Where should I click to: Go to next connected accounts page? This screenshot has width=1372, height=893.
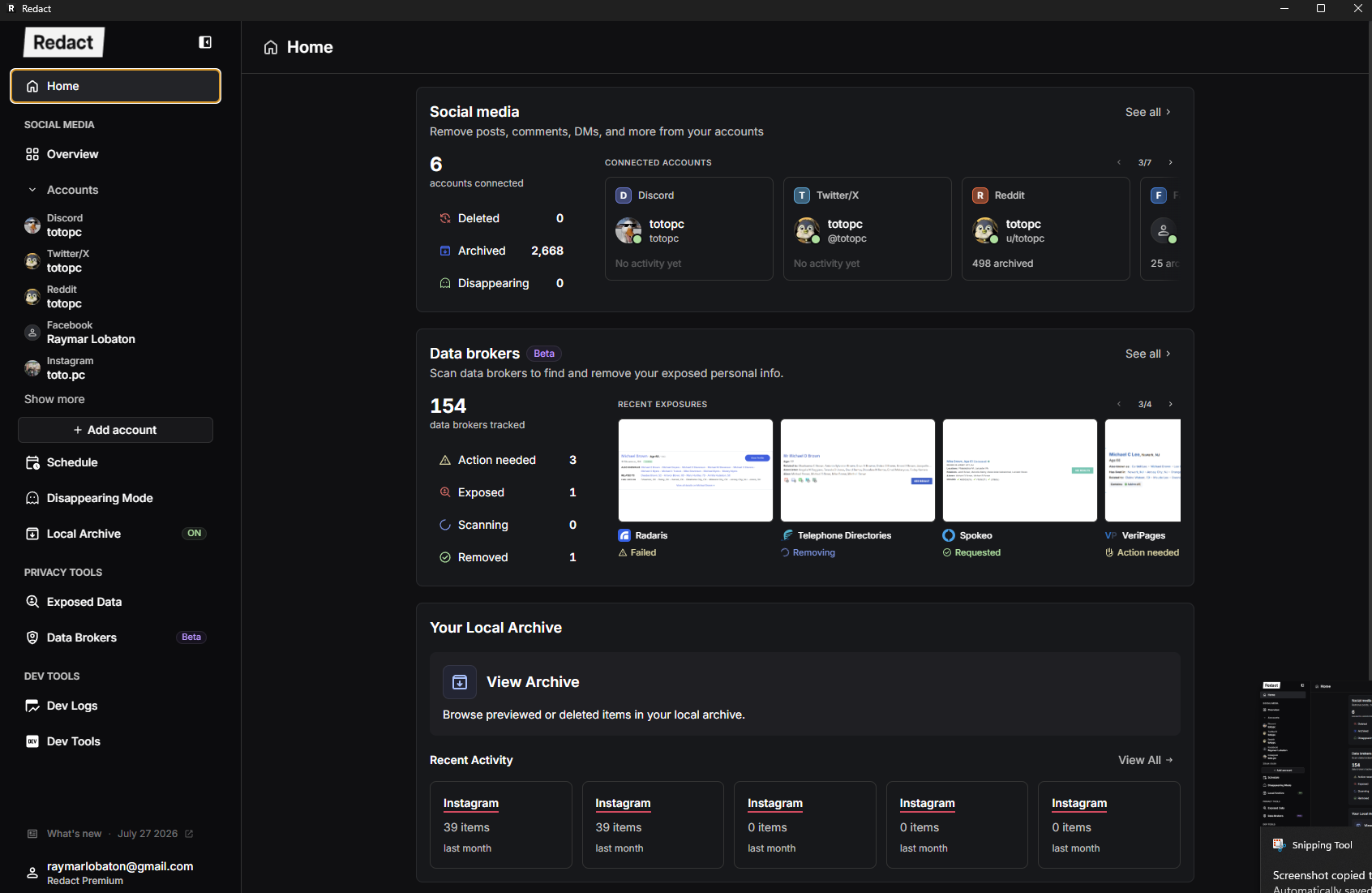click(1170, 162)
